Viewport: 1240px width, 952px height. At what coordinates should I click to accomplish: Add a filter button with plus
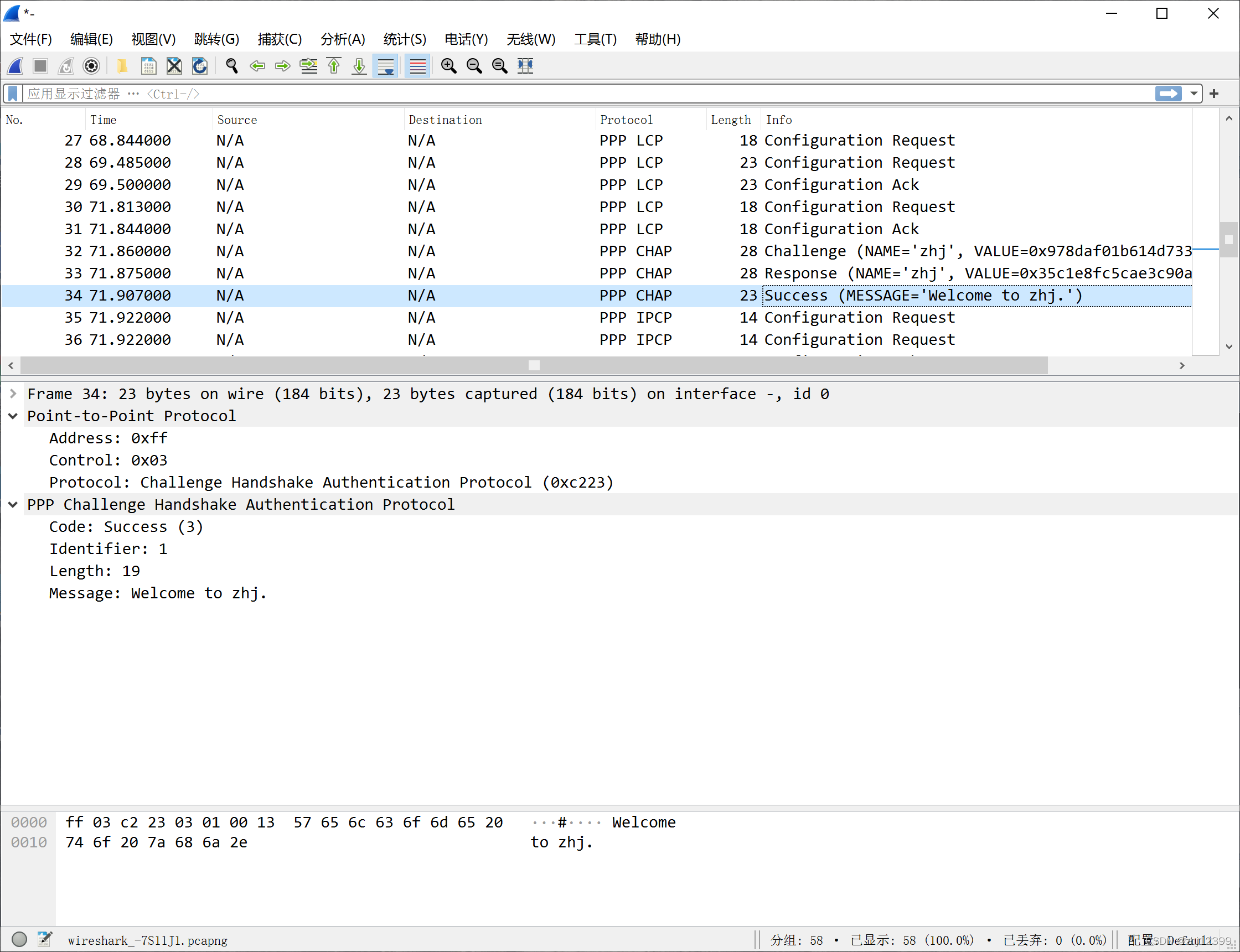coord(1214,94)
